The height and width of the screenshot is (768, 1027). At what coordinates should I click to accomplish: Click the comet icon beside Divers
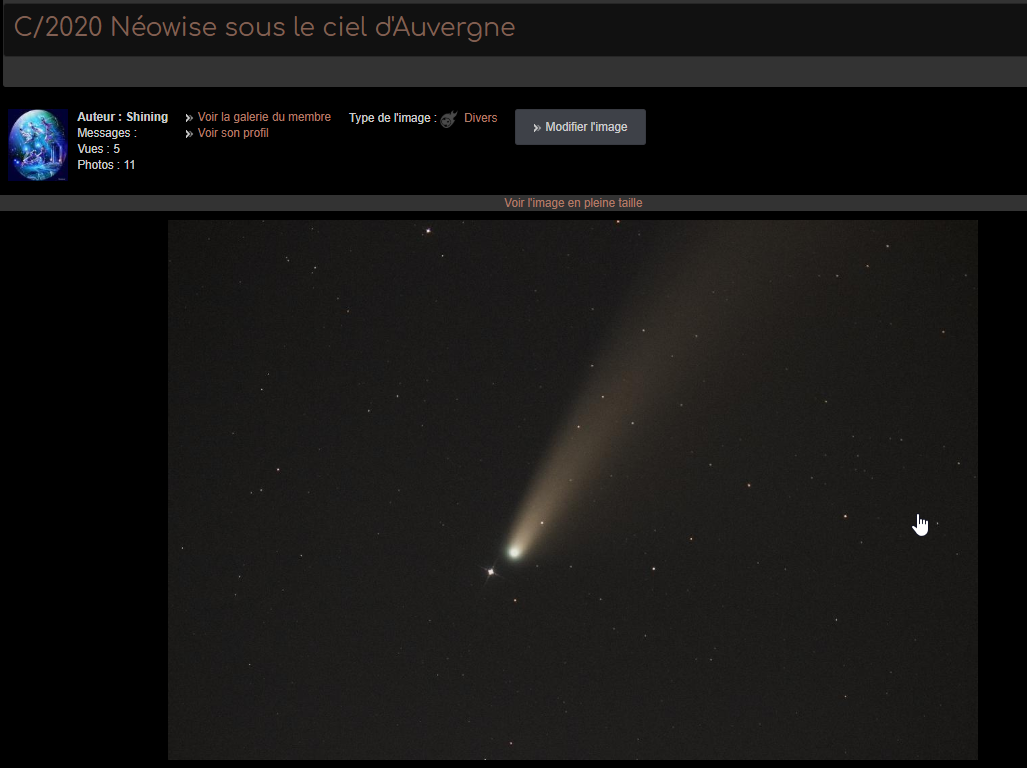click(449, 119)
